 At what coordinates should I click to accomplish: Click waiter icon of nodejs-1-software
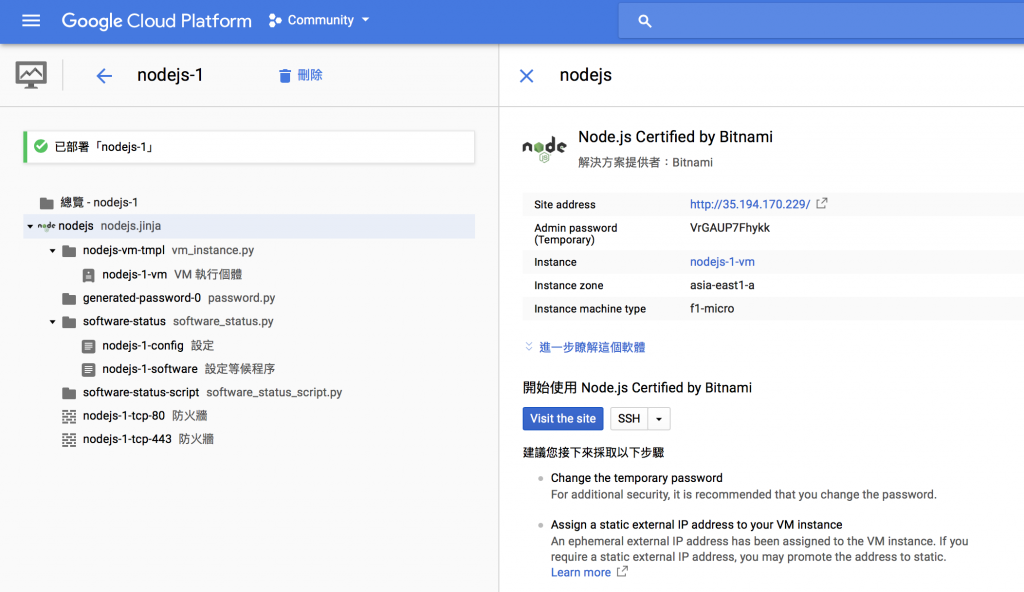[88, 369]
